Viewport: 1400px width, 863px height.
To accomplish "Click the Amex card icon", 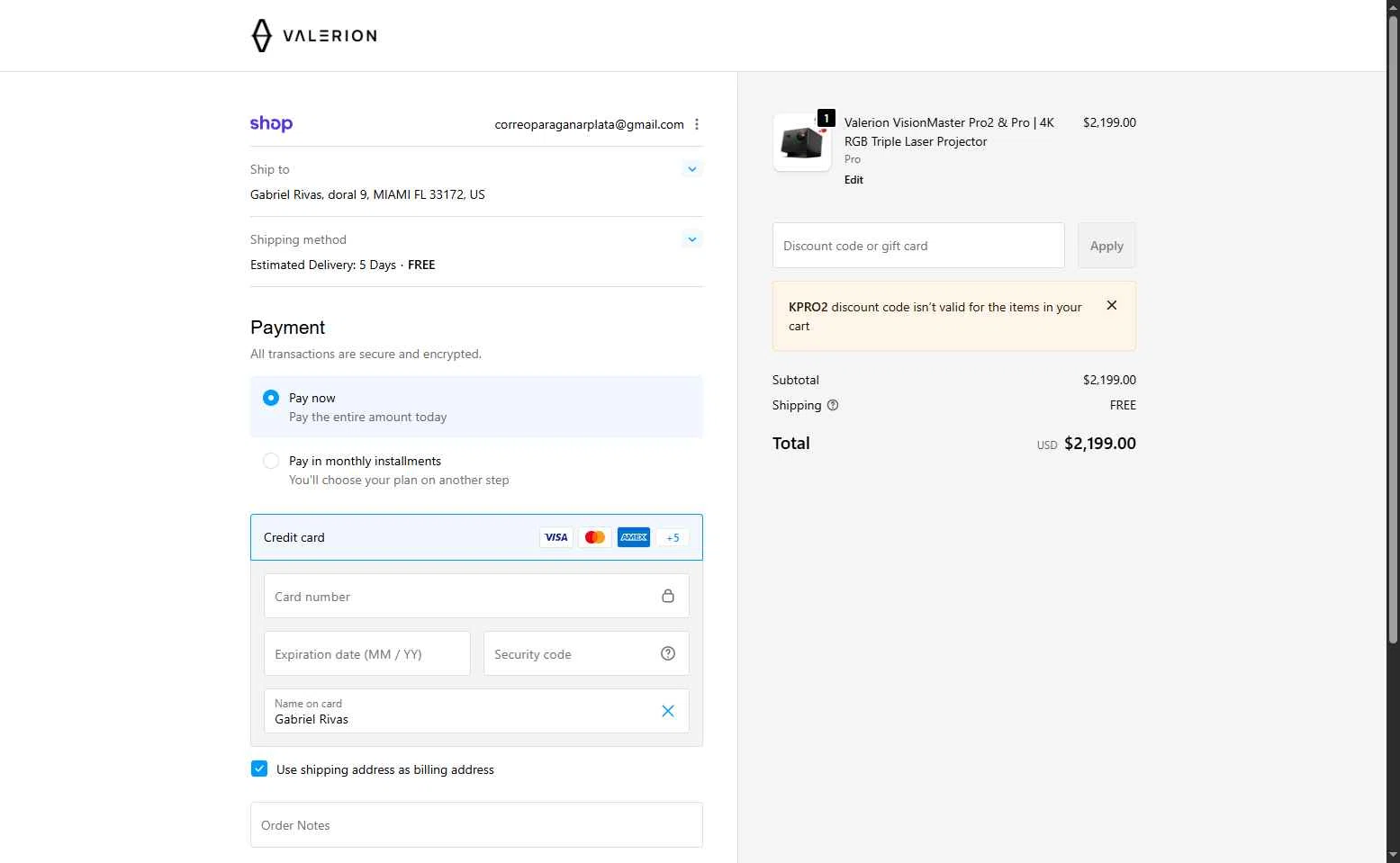I will (634, 537).
